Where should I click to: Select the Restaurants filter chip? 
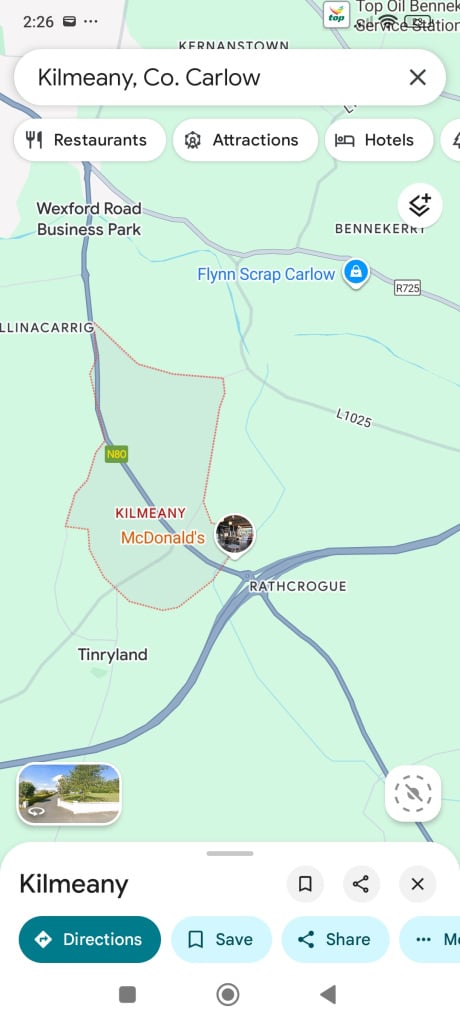(90, 140)
